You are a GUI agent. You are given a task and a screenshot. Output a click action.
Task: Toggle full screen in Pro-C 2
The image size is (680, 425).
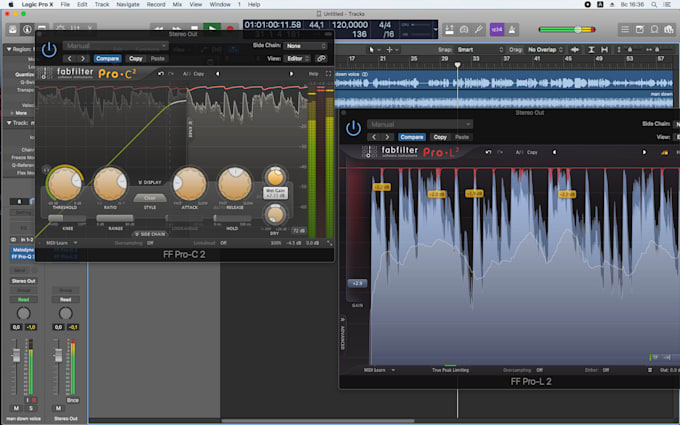click(328, 74)
